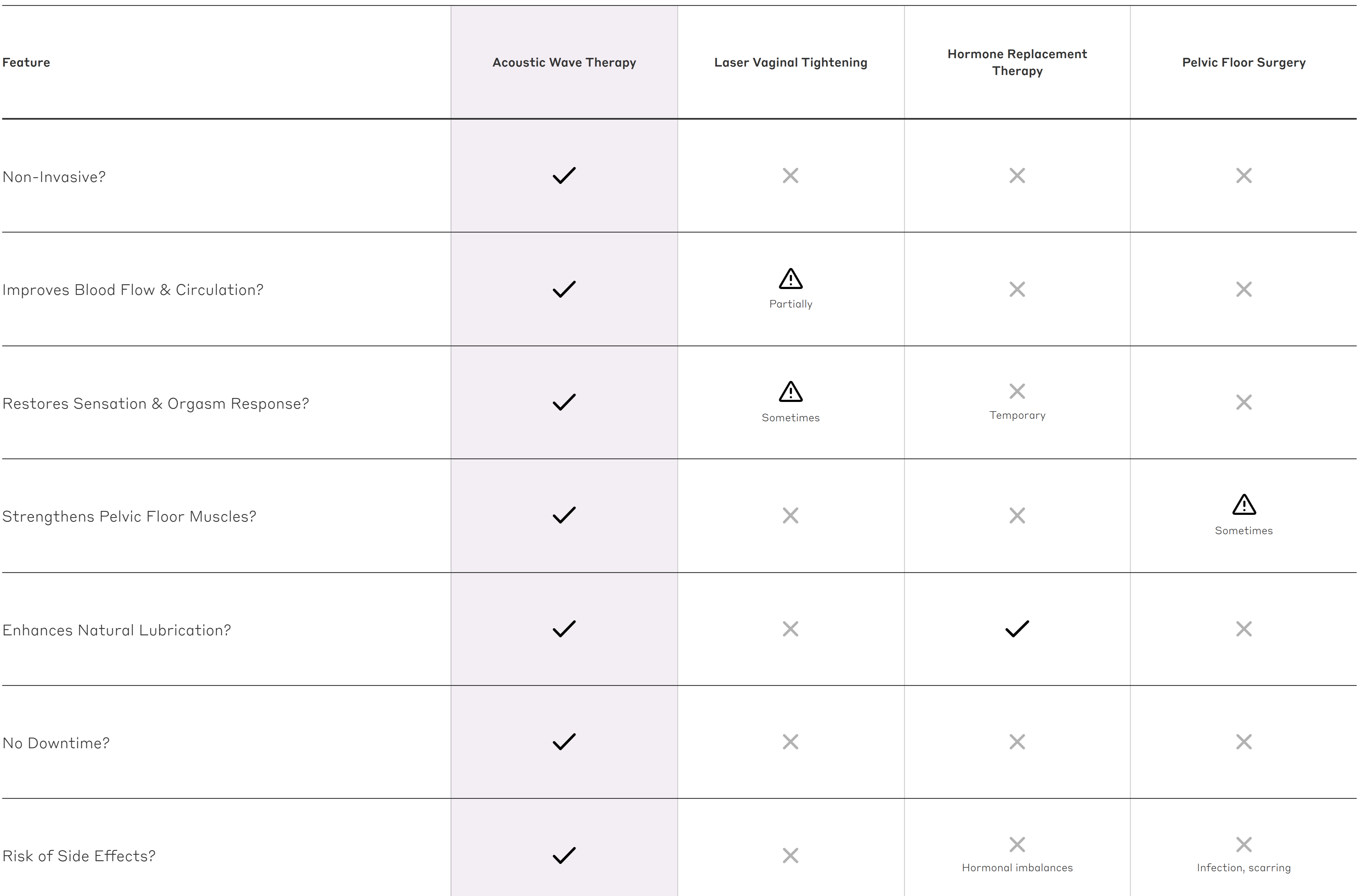Click the Feature column heading

point(26,62)
